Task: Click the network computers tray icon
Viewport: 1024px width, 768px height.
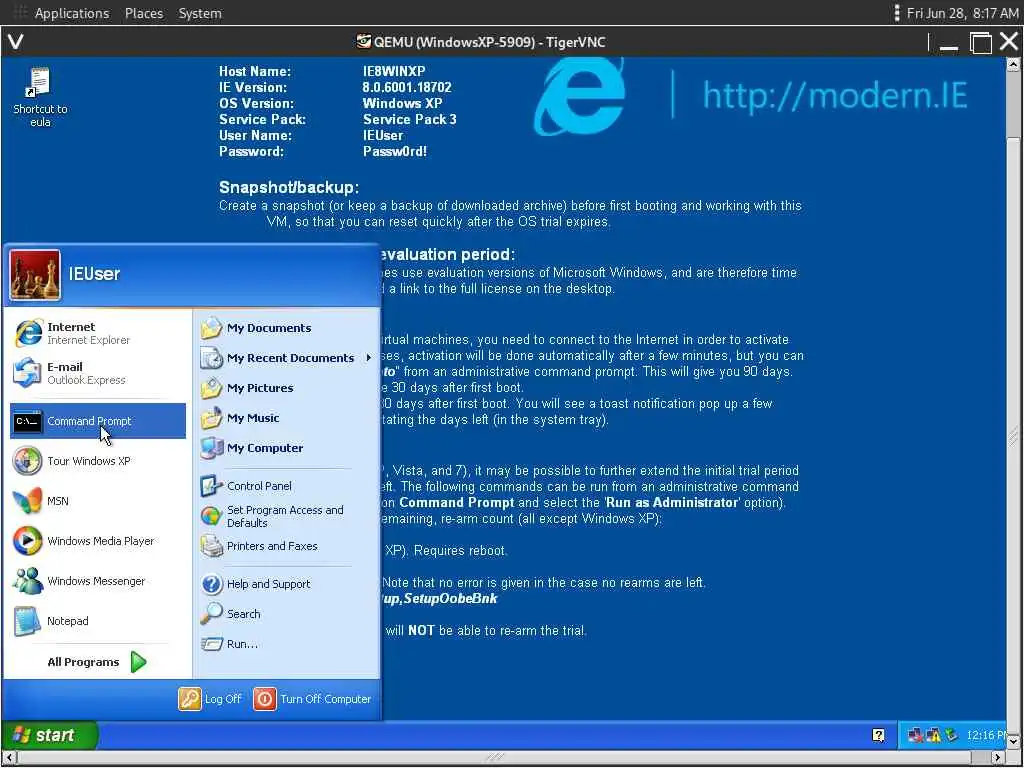Action: tap(916, 735)
